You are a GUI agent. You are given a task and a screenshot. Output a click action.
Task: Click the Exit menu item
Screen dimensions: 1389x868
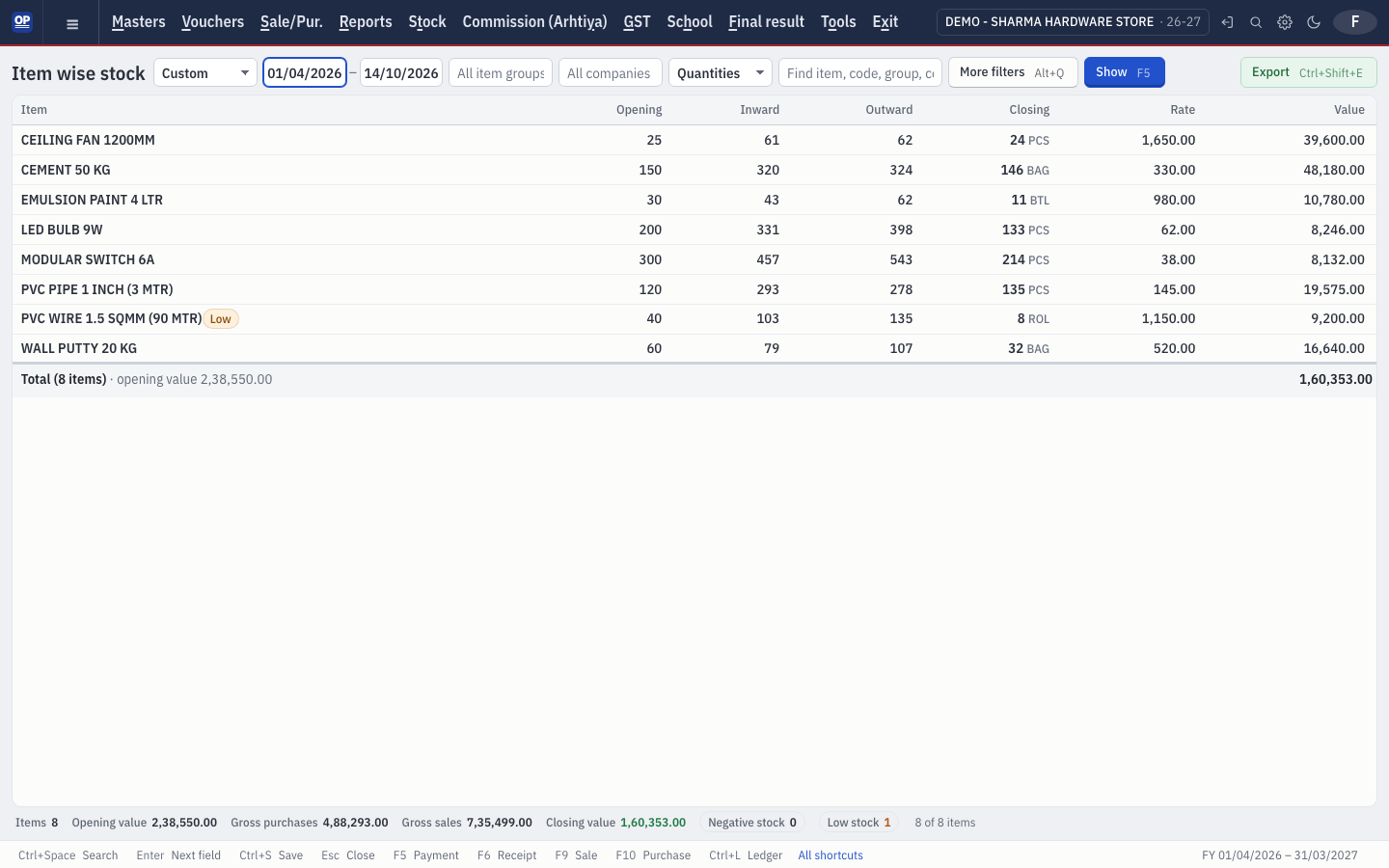point(885,22)
